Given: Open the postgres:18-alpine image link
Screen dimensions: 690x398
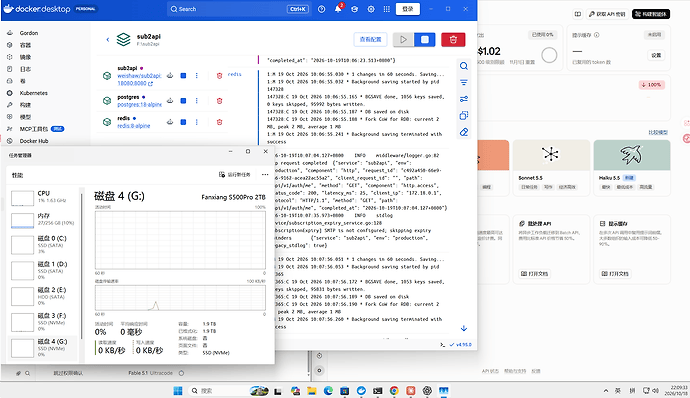Looking at the screenshot, I should click(x=139, y=104).
